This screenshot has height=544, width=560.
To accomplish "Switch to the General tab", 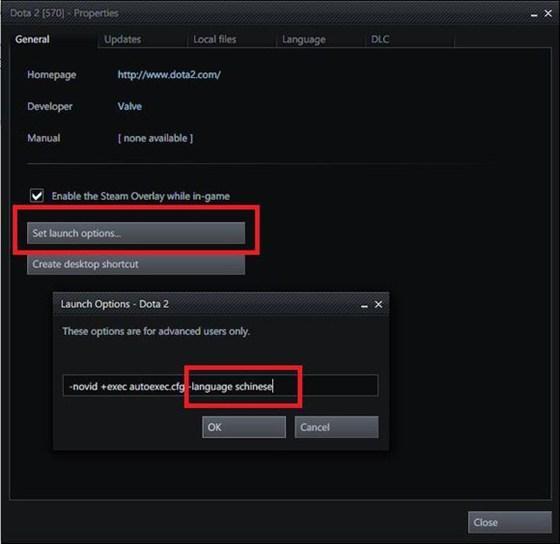I will [32, 39].
